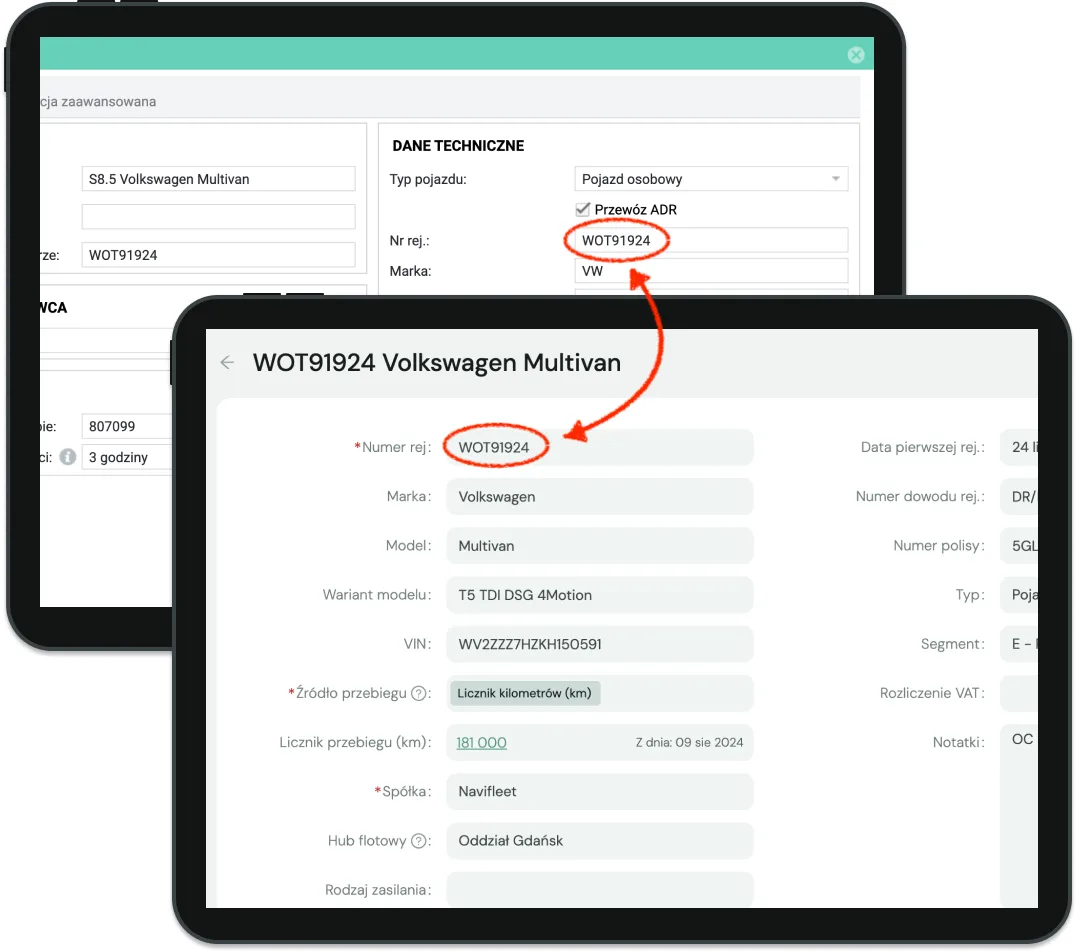Viewport: 1076px width, 952px height.
Task: Toggle the Przewóz ADR checkbox
Action: [x=583, y=209]
